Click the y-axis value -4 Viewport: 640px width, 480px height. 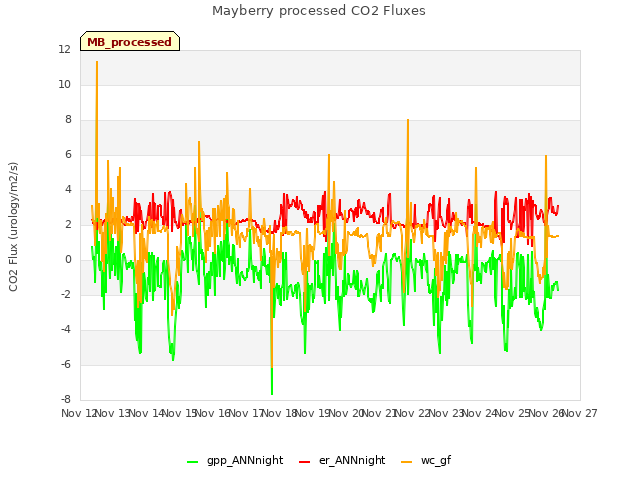click(x=66, y=329)
